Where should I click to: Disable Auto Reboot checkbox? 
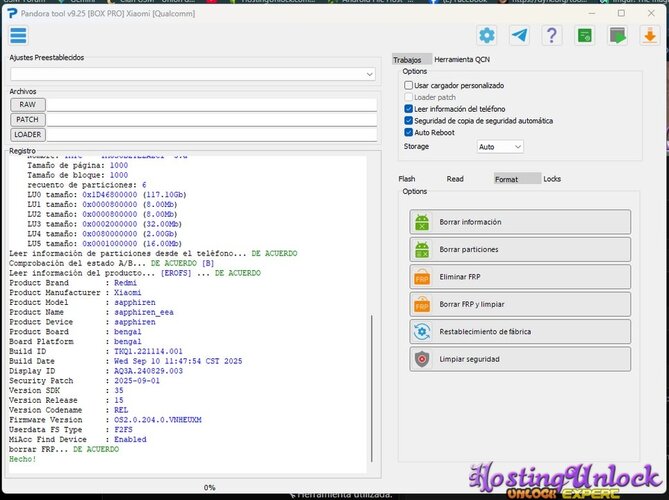click(x=408, y=132)
